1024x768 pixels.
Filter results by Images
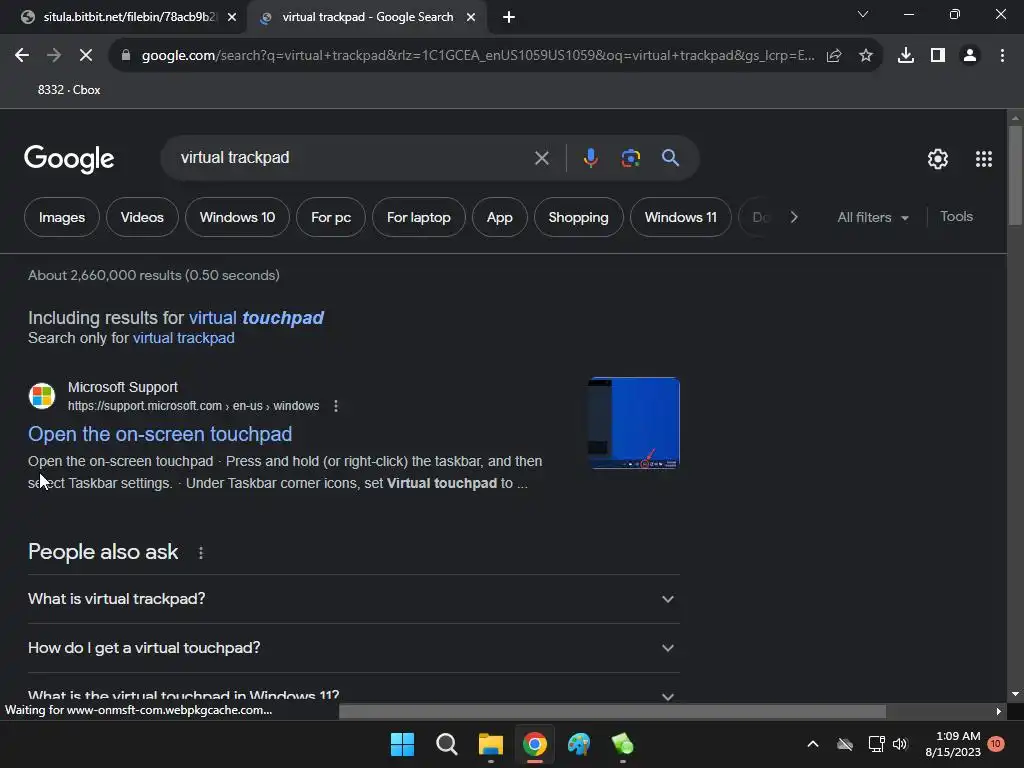point(62,217)
